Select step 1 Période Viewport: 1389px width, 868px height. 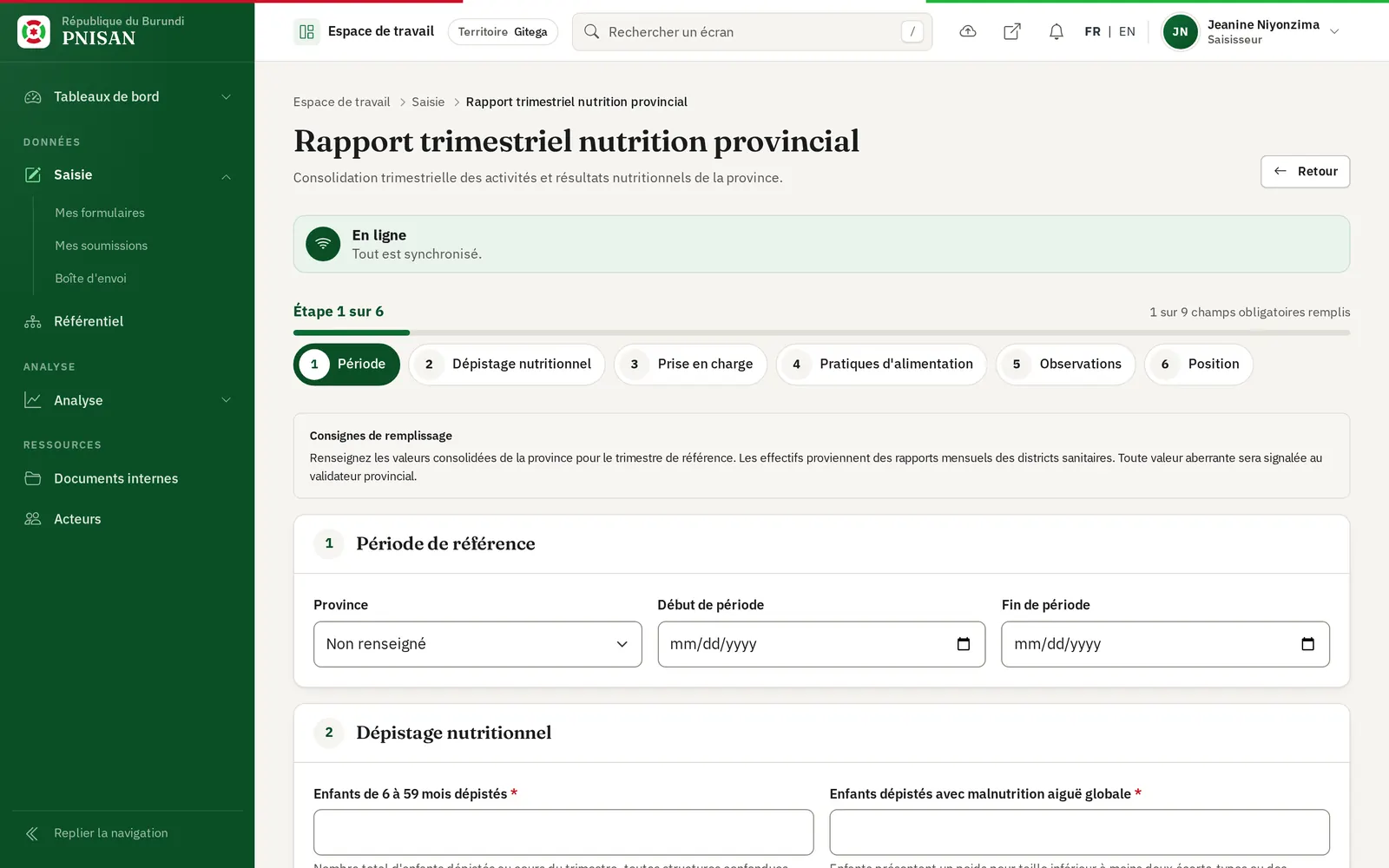(x=346, y=365)
